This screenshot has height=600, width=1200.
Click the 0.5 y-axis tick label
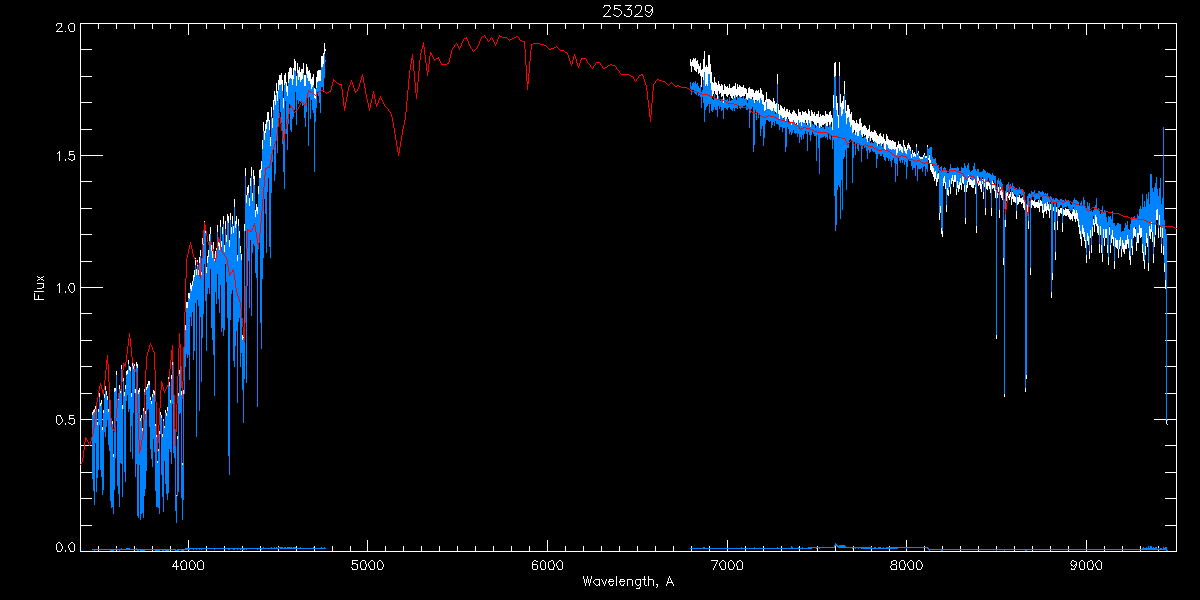click(x=65, y=419)
